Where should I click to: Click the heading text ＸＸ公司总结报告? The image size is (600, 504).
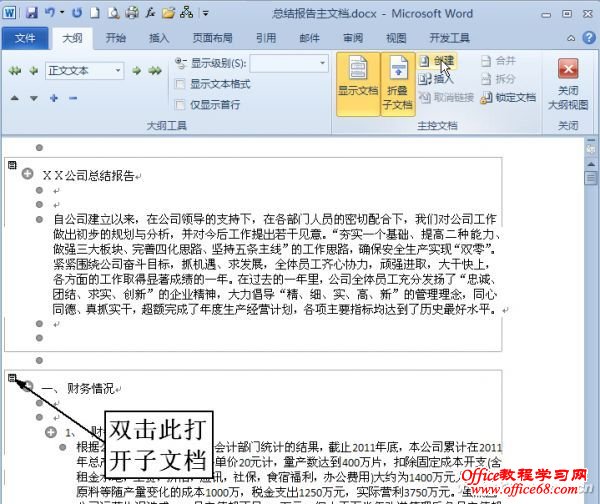[x=88, y=176]
